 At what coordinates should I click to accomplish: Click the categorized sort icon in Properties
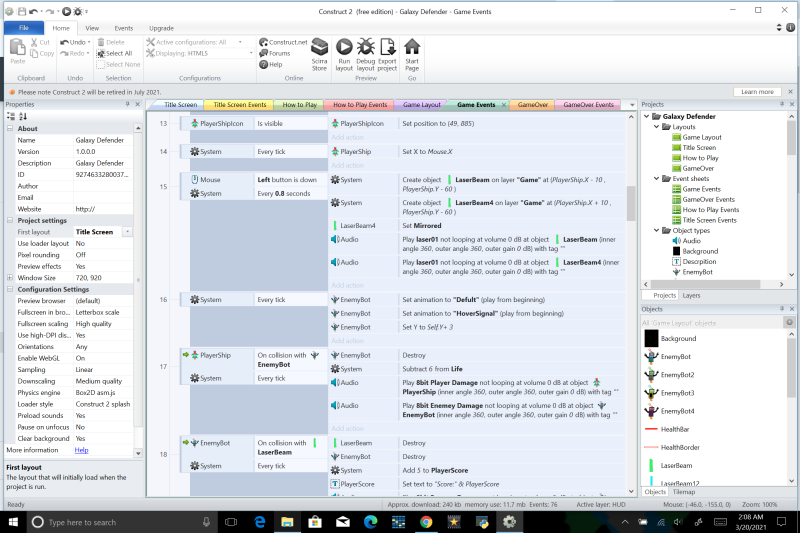click(x=11, y=116)
